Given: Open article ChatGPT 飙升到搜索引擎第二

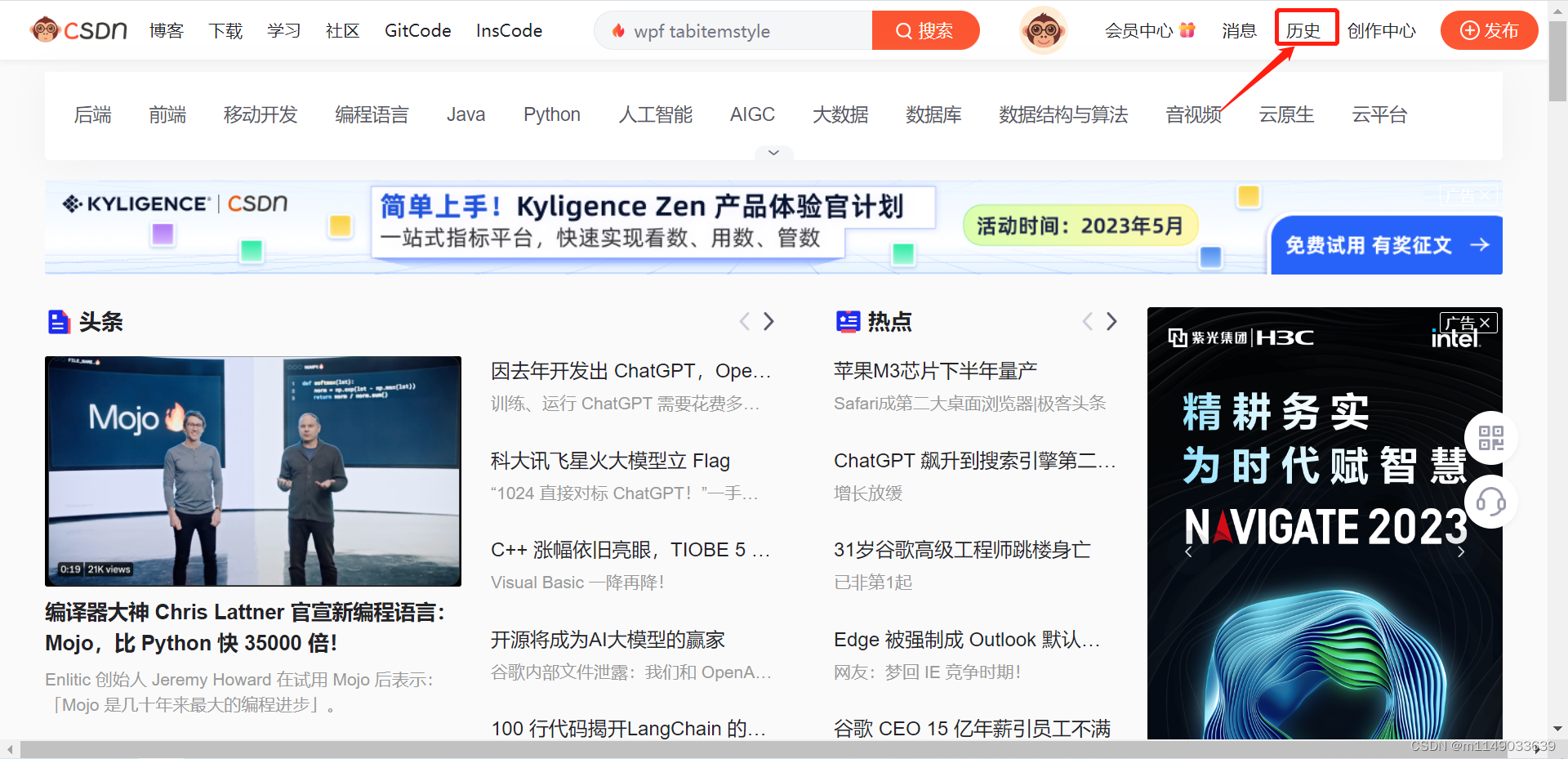Looking at the screenshot, I should tap(974, 461).
